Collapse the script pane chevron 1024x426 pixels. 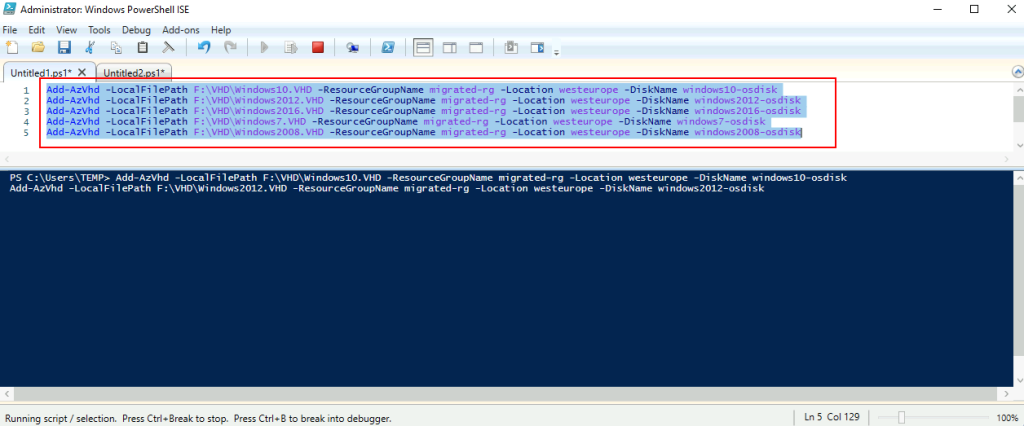pos(1017,72)
